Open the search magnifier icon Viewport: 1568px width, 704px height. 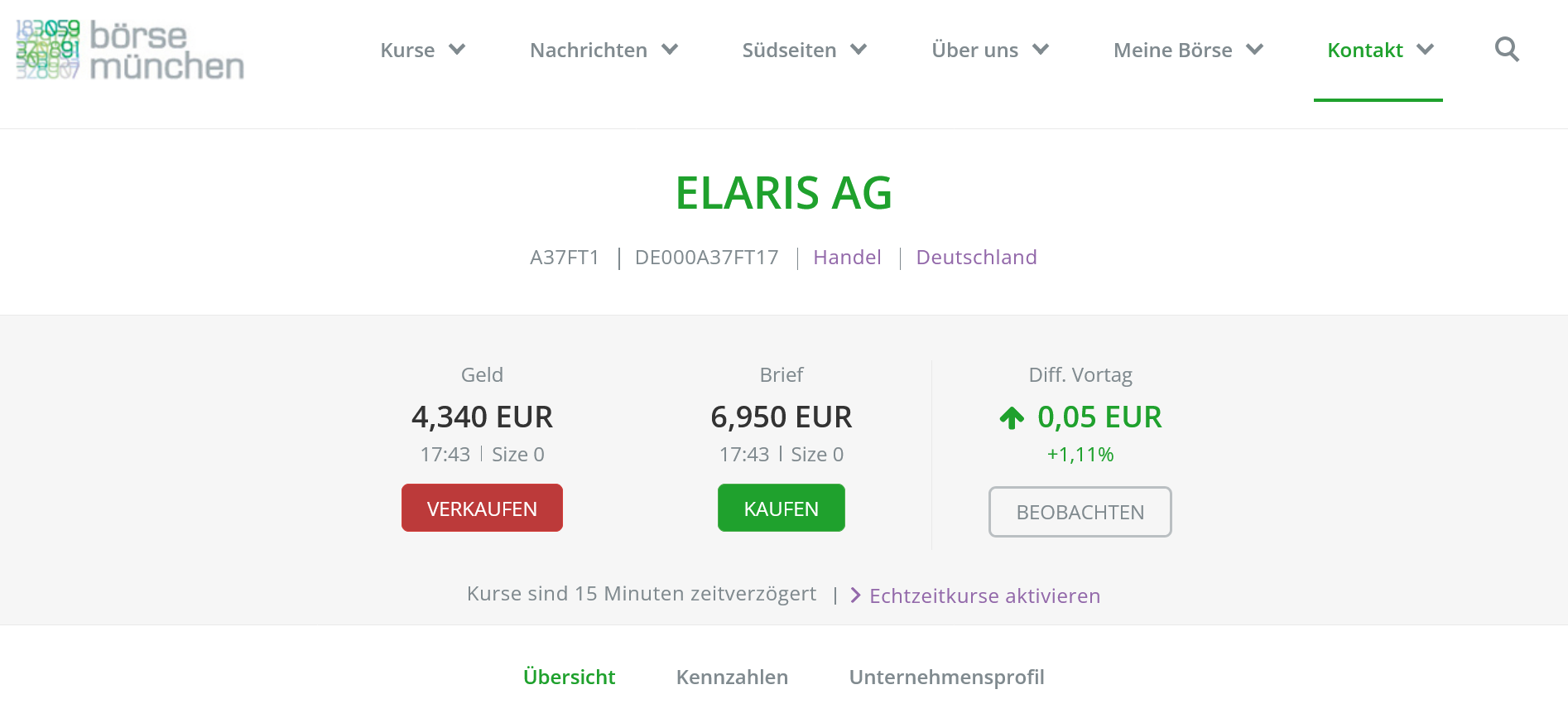tap(1507, 50)
